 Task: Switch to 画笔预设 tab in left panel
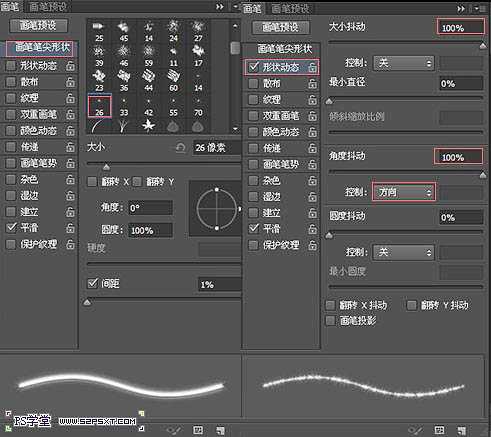(x=48, y=7)
